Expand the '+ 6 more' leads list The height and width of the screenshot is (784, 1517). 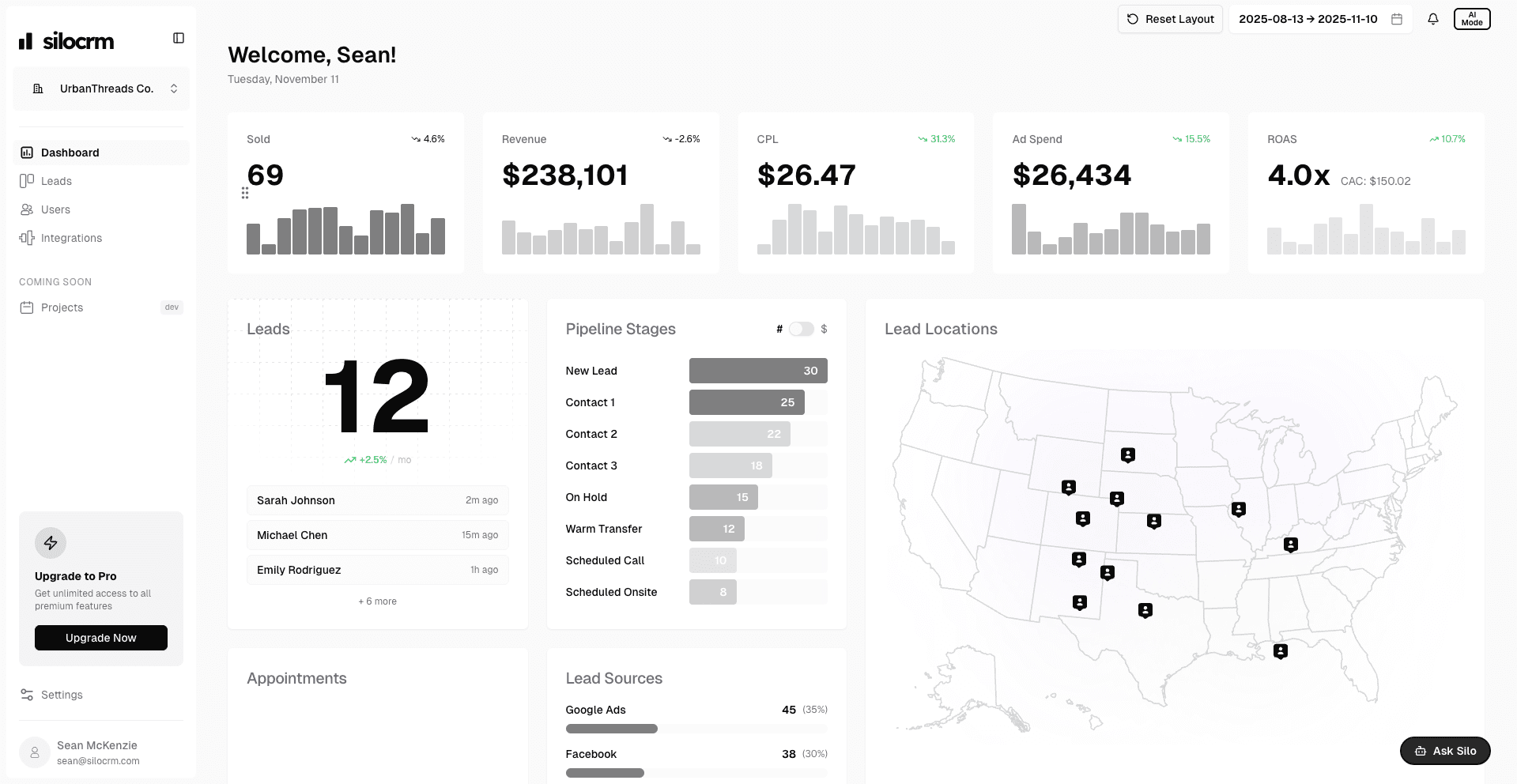point(377,601)
